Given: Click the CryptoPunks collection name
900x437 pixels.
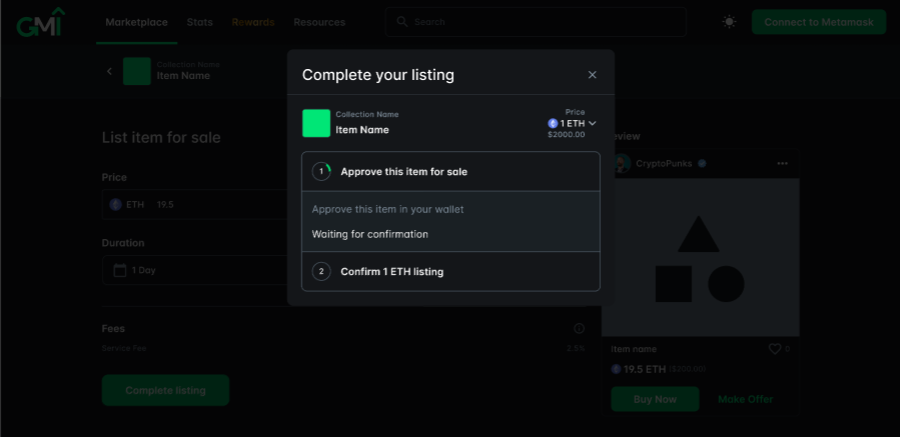Looking at the screenshot, I should (x=664, y=164).
